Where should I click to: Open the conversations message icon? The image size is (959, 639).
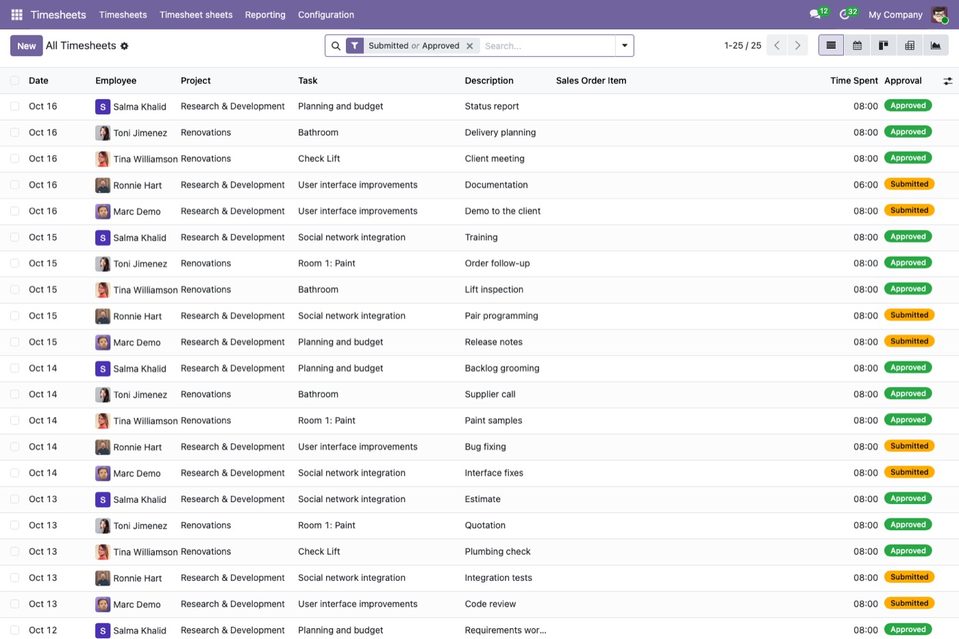tap(815, 14)
